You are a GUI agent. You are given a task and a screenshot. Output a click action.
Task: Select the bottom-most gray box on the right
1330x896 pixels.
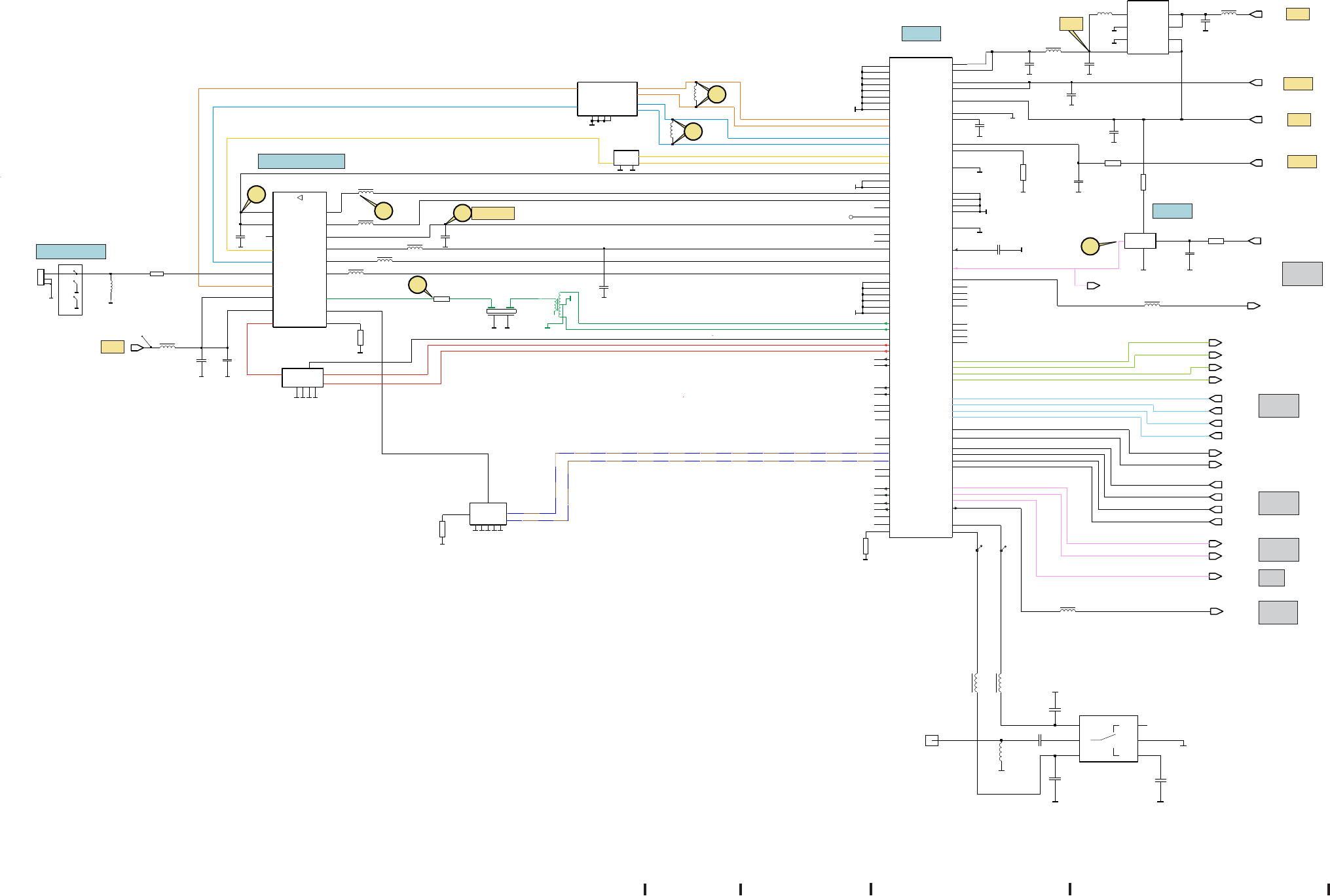[1278, 612]
